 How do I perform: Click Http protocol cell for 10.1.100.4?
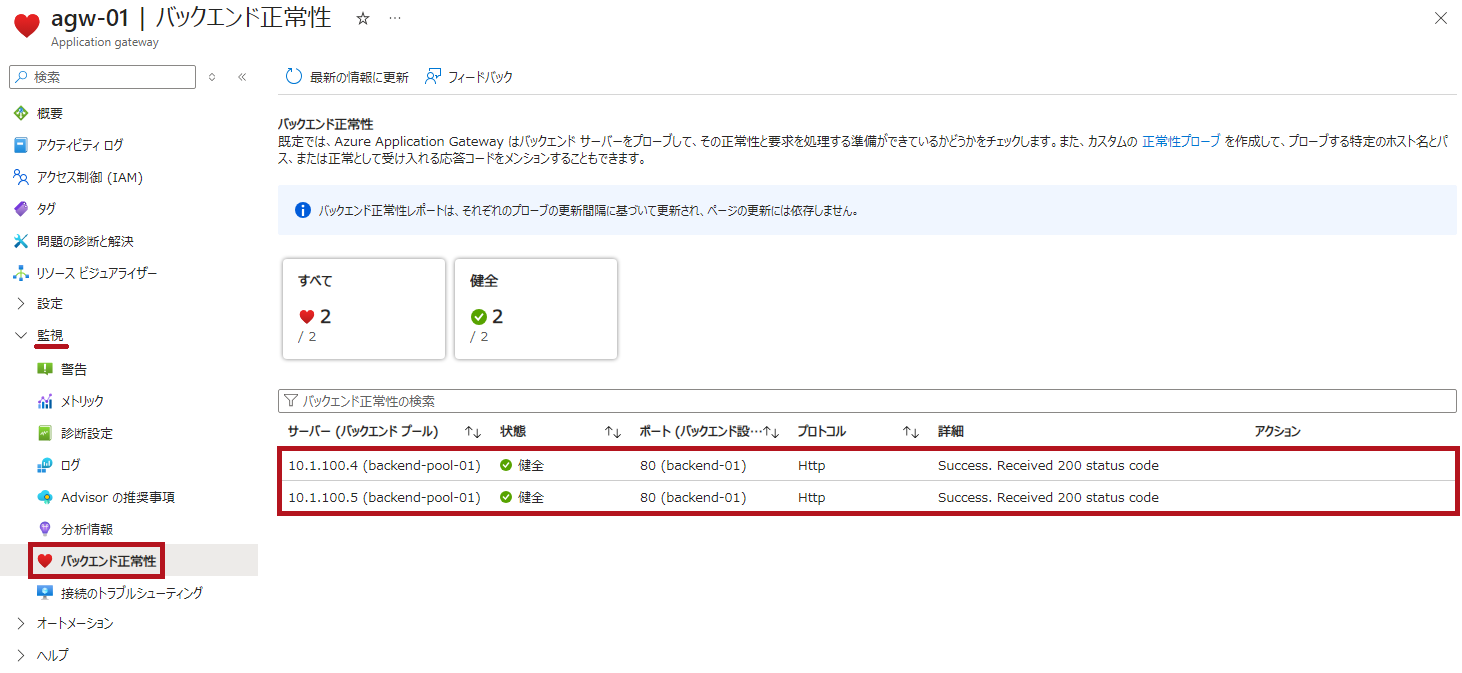point(812,466)
